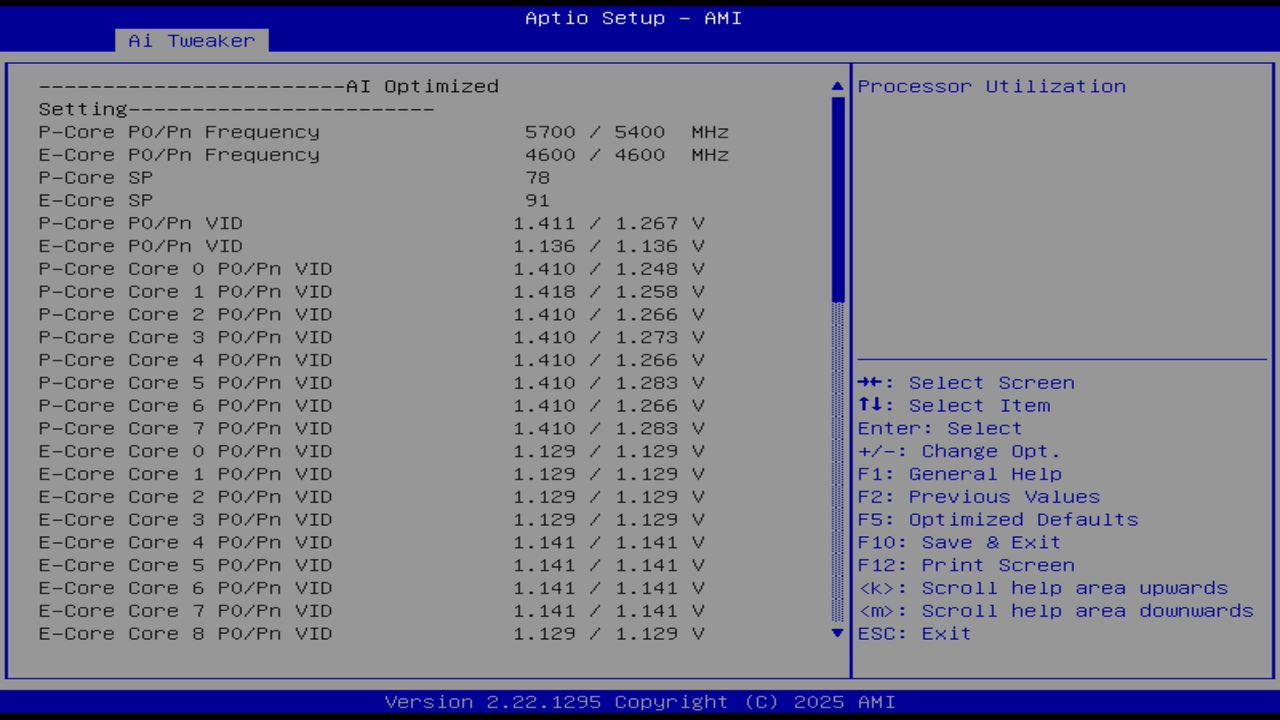Click the scrollbar up arrow
The width and height of the screenshot is (1280, 720).
(836, 86)
